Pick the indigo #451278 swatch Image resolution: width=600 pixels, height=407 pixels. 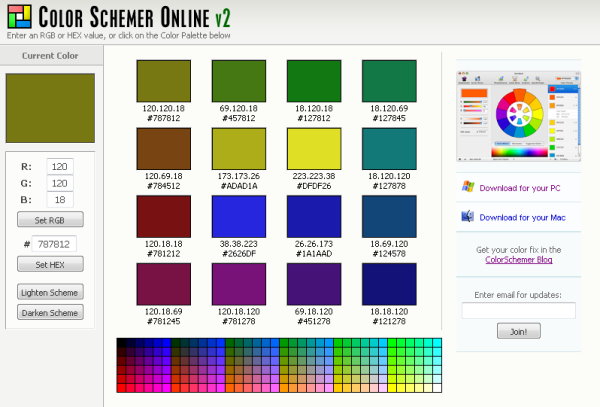coord(314,284)
